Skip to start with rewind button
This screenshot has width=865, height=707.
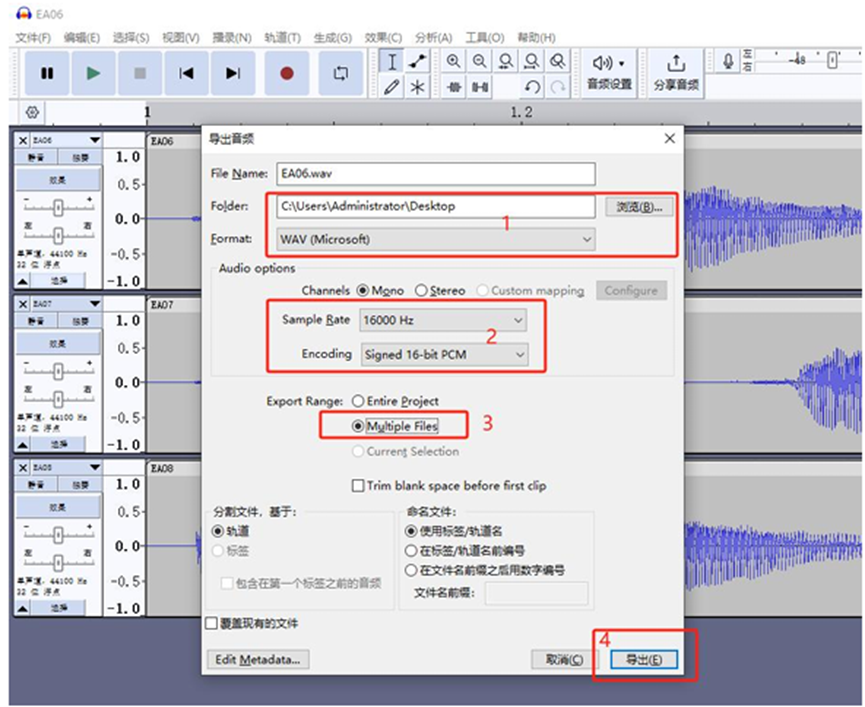pyautogui.click(x=186, y=73)
